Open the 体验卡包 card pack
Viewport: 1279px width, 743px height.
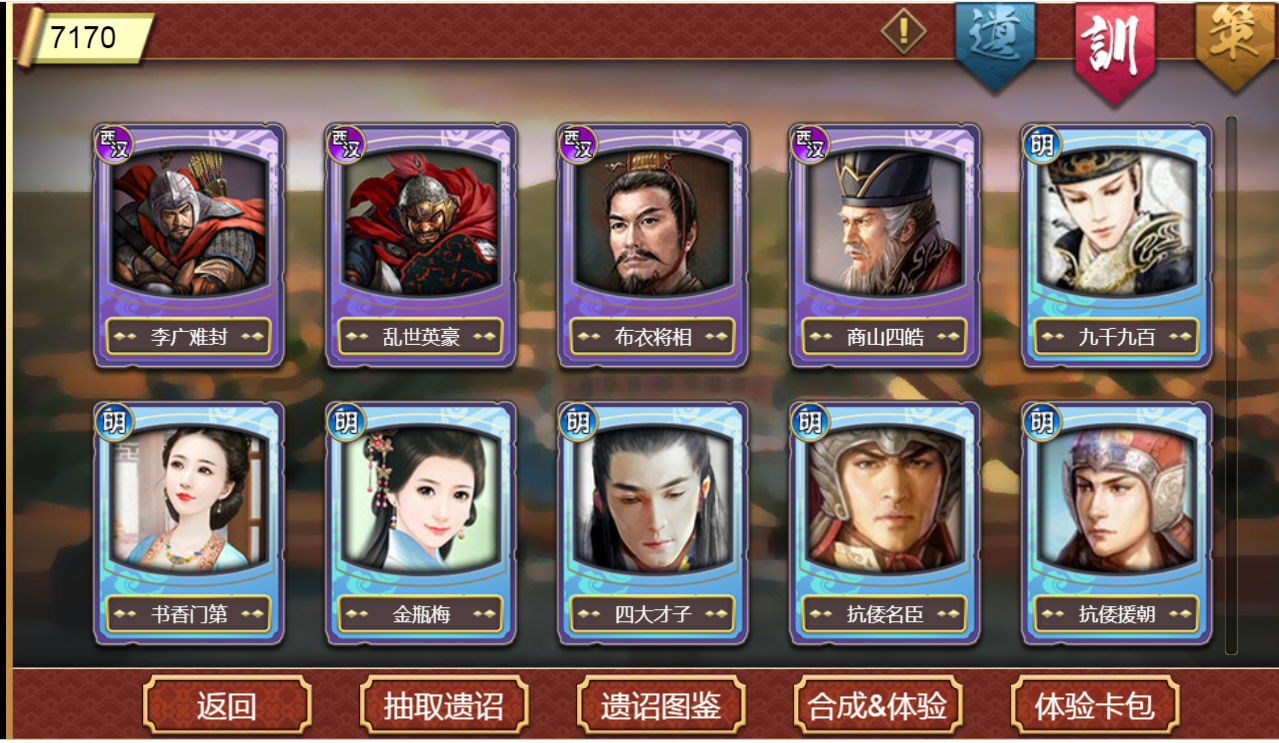coord(1095,706)
